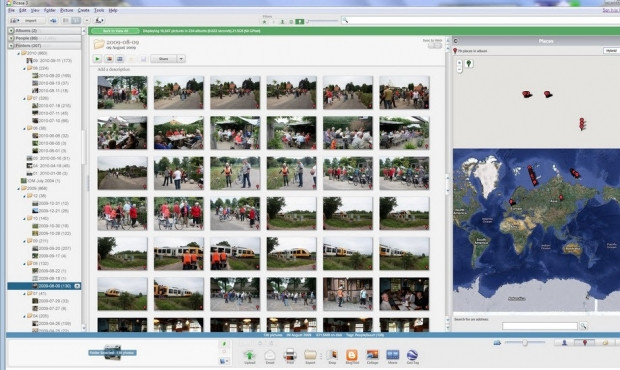The image size is (620, 370).
Task: Filter to show only faces icon
Action: coord(282,22)
